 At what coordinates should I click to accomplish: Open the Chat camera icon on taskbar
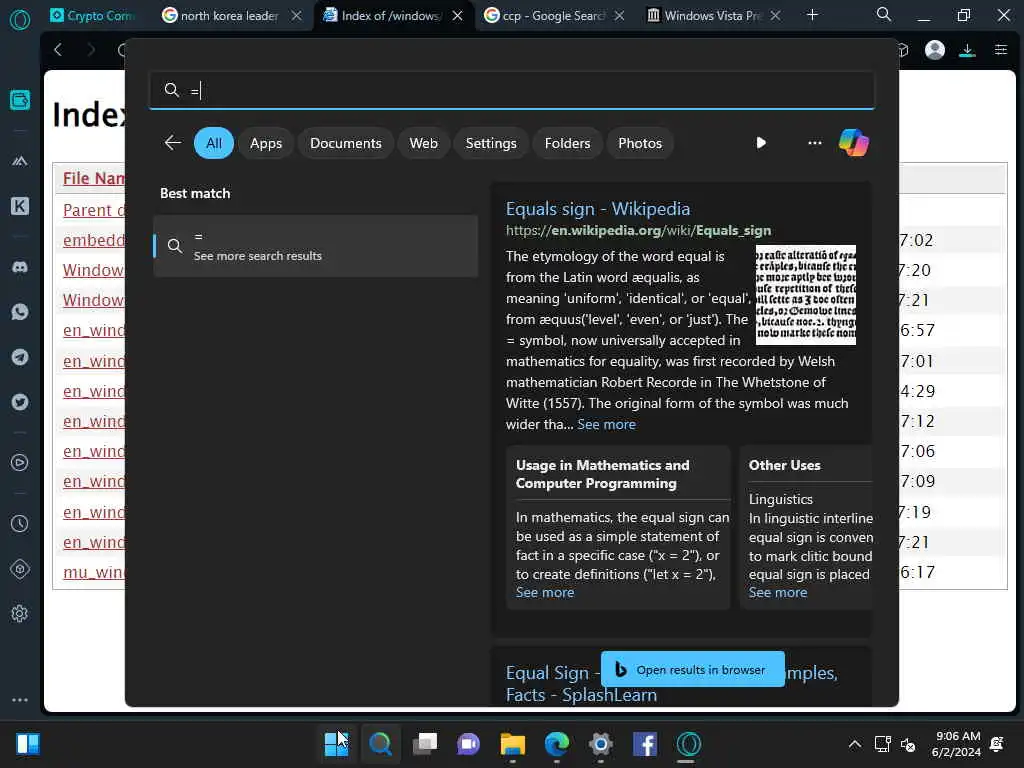click(468, 743)
